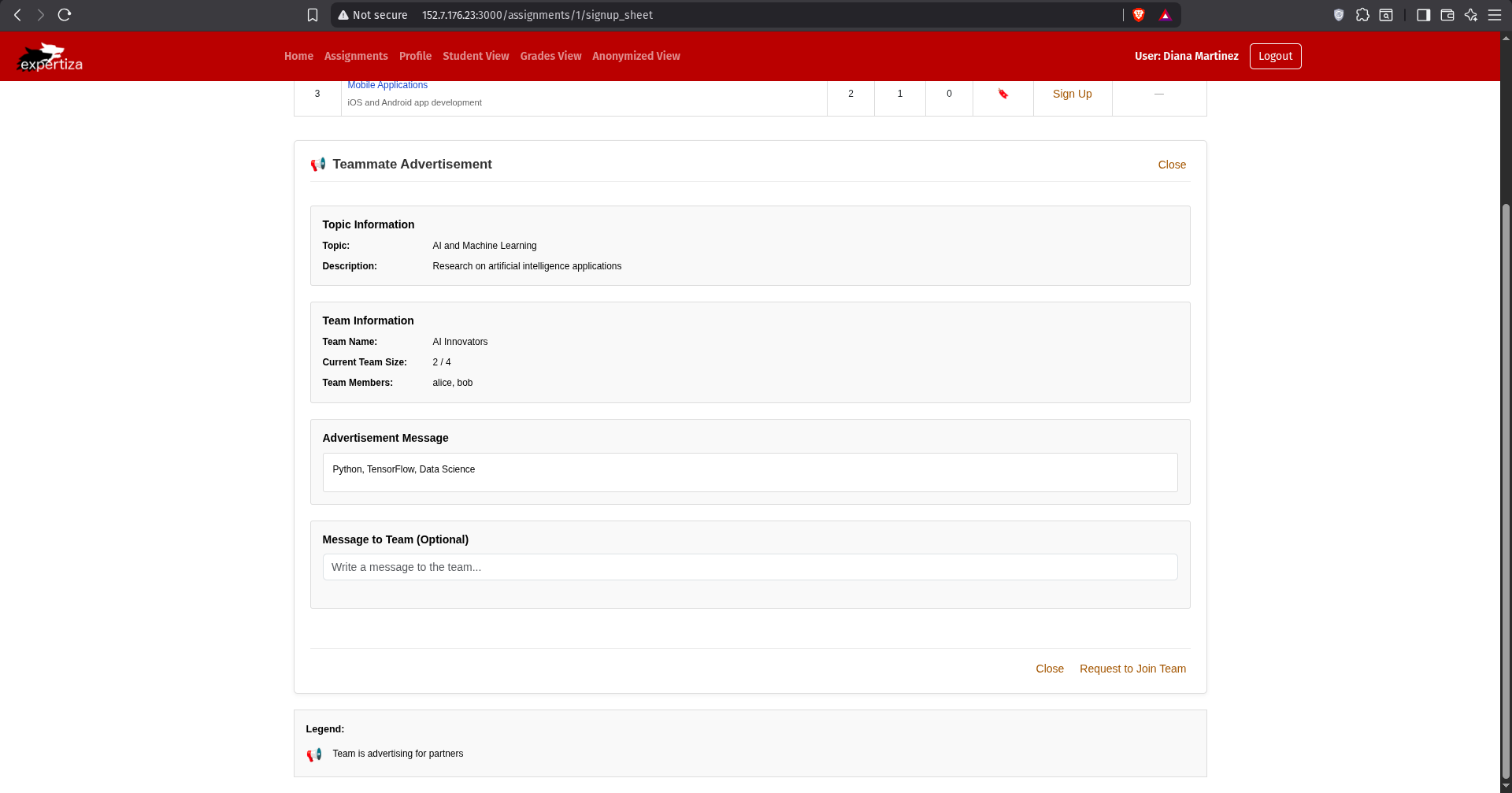Click the browser back arrow icon
The height and width of the screenshot is (793, 1512).
point(17,15)
